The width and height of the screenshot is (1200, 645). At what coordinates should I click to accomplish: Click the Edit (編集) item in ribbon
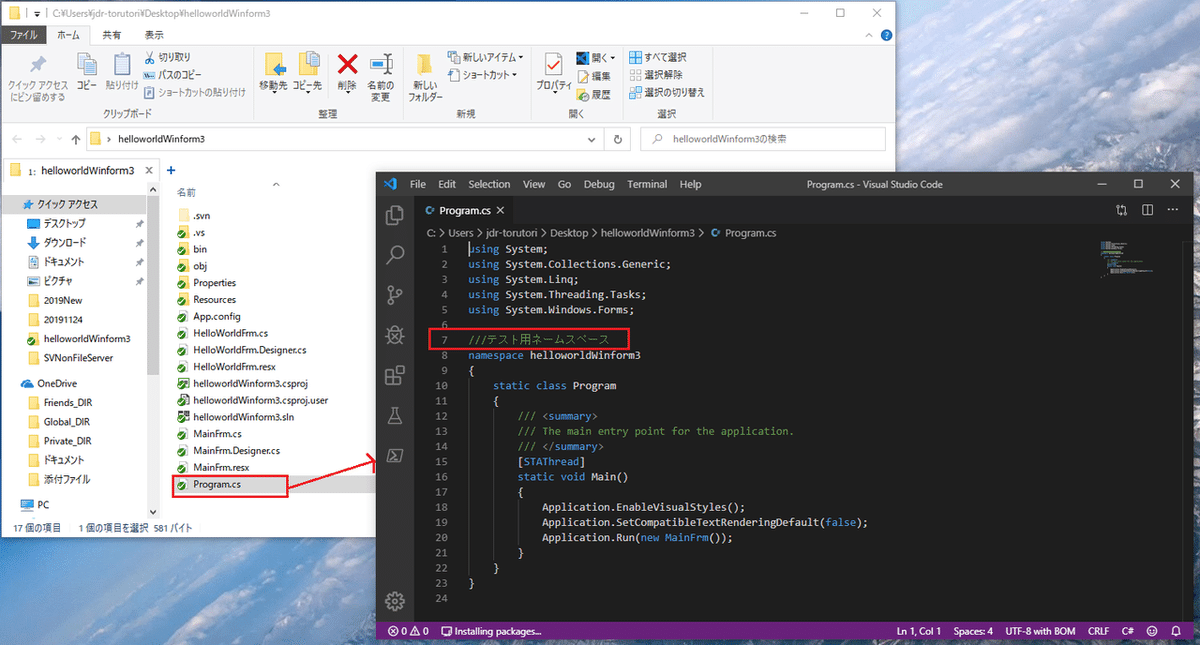594,76
